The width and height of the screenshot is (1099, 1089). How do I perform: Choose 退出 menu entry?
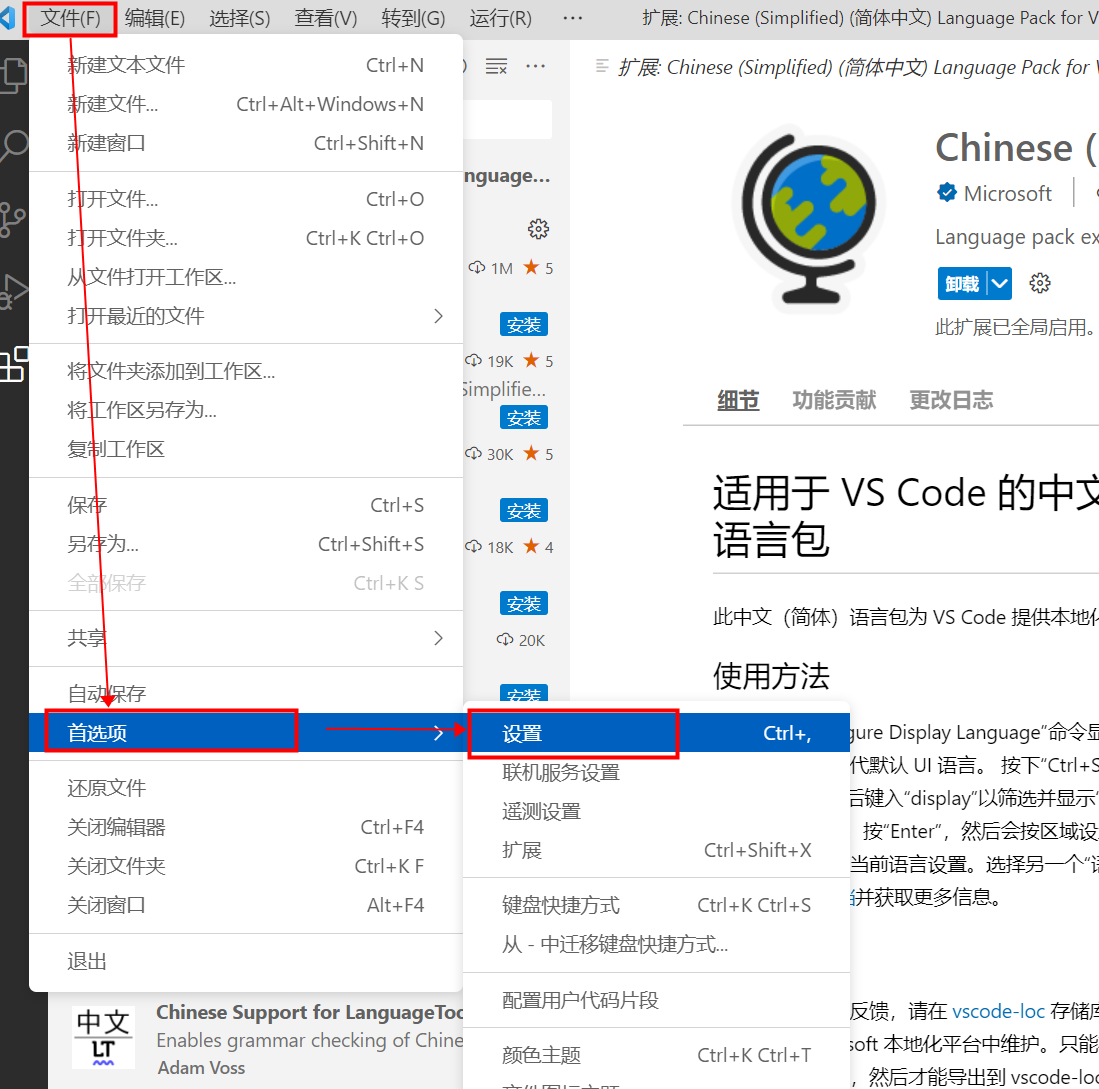pos(245,961)
